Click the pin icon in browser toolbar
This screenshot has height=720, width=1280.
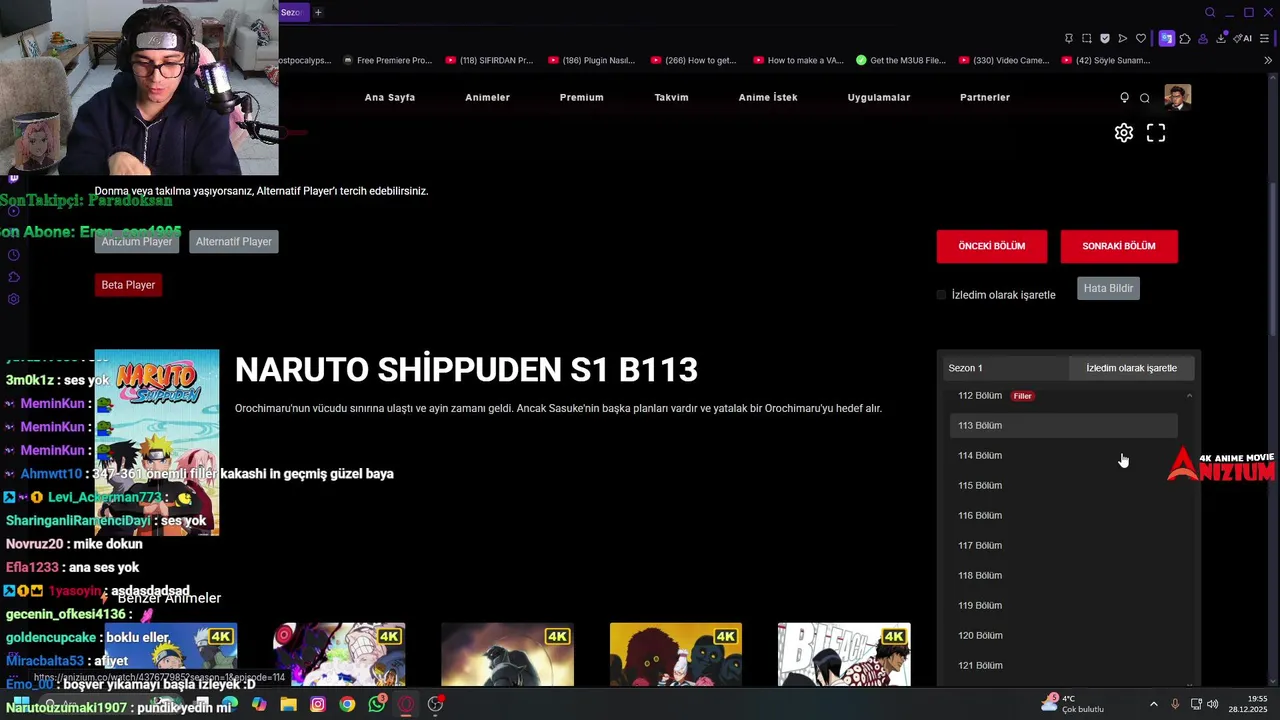1069,39
